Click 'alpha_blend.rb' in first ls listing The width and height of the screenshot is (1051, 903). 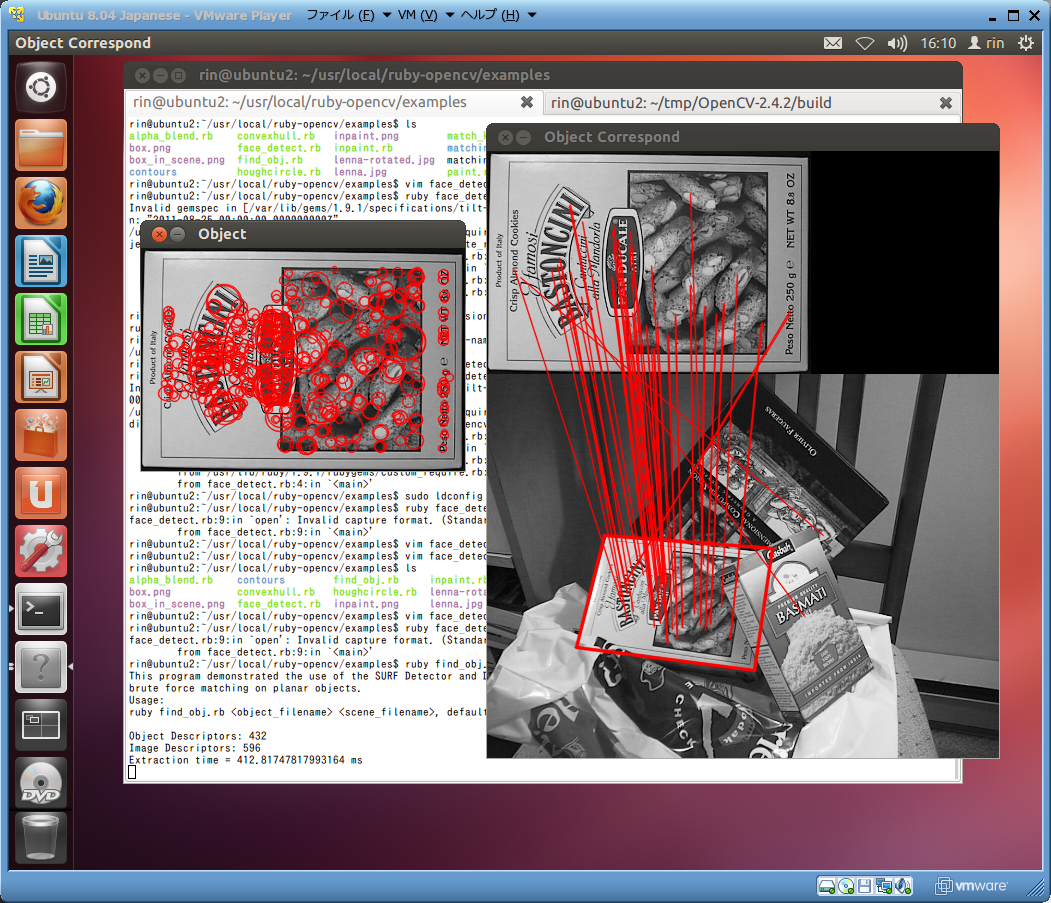[171, 136]
